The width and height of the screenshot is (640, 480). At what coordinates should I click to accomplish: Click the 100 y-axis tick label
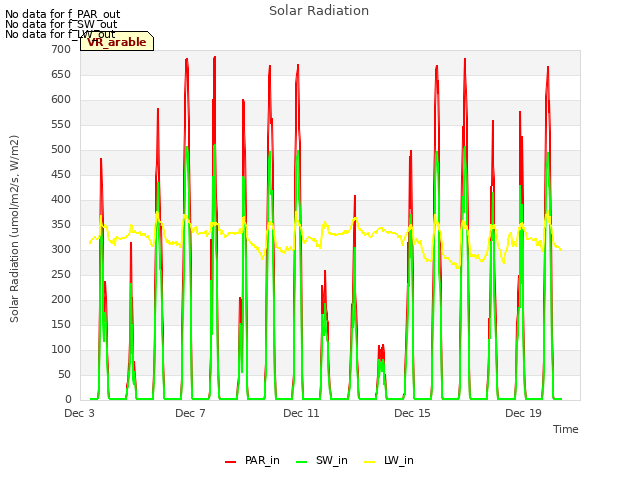[x=61, y=350]
